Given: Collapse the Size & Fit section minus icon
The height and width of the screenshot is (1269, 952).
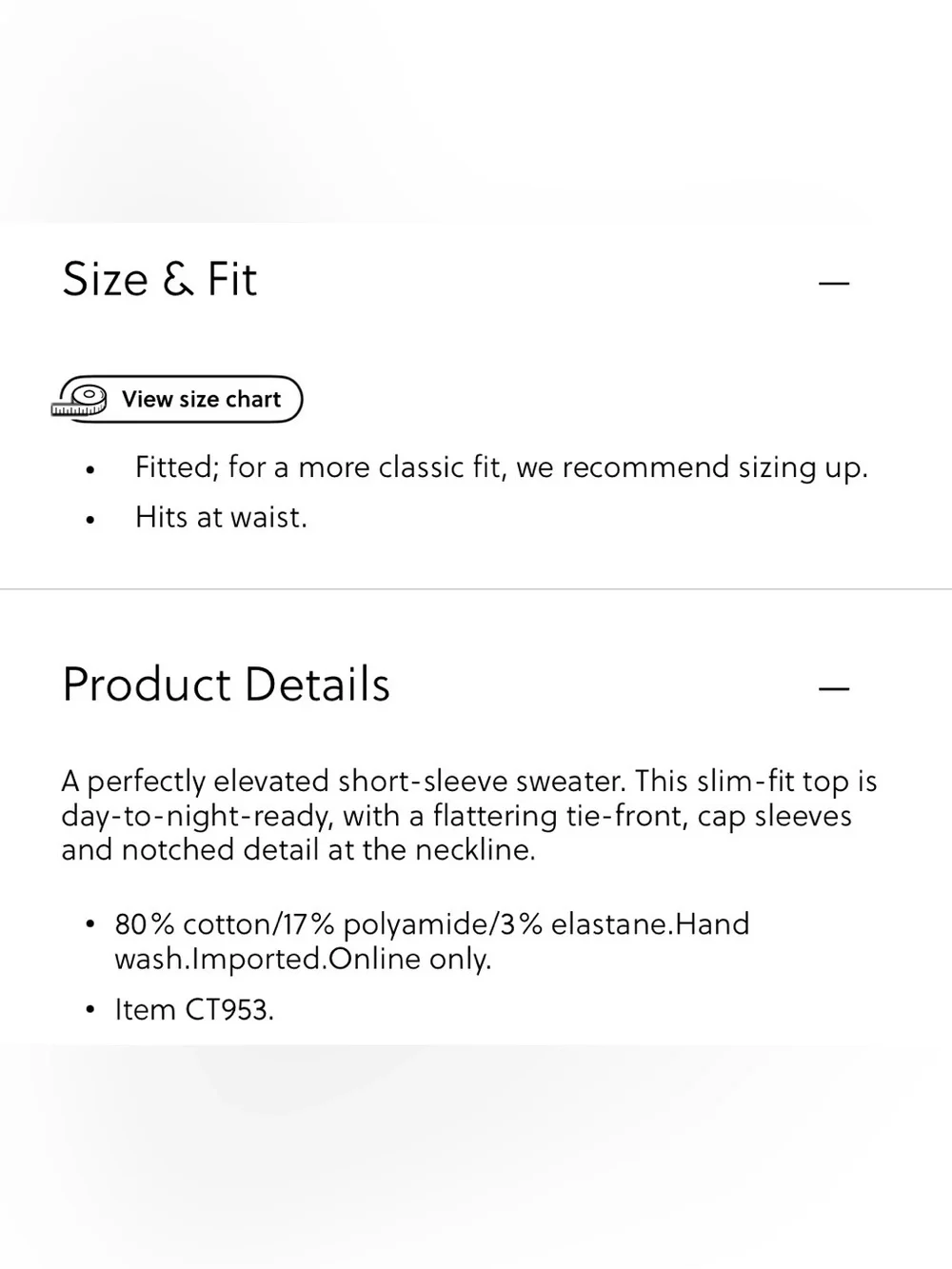Looking at the screenshot, I should click(834, 283).
